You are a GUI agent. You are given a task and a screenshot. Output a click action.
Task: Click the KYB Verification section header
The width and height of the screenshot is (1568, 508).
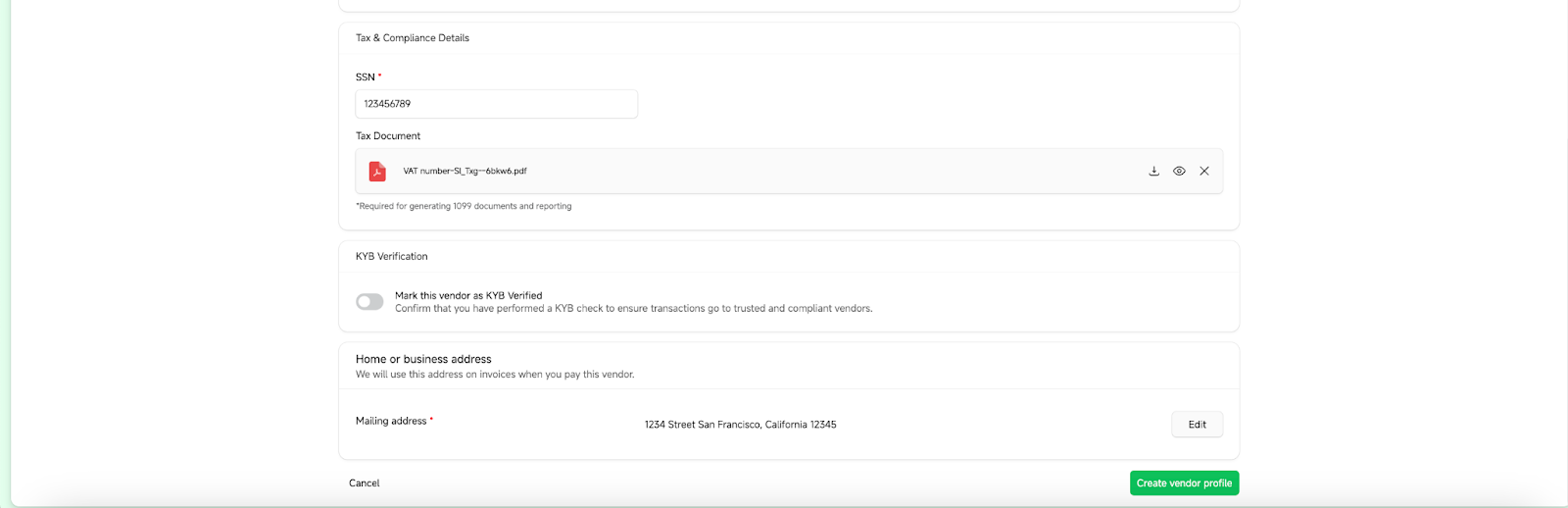[x=392, y=257]
